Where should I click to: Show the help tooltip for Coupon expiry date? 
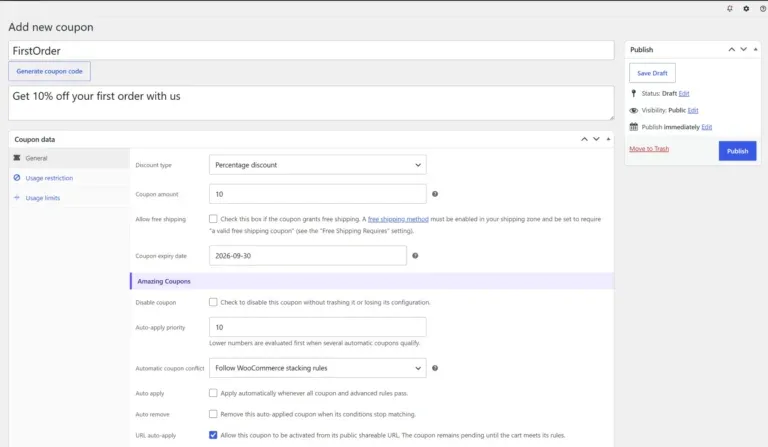click(x=415, y=256)
